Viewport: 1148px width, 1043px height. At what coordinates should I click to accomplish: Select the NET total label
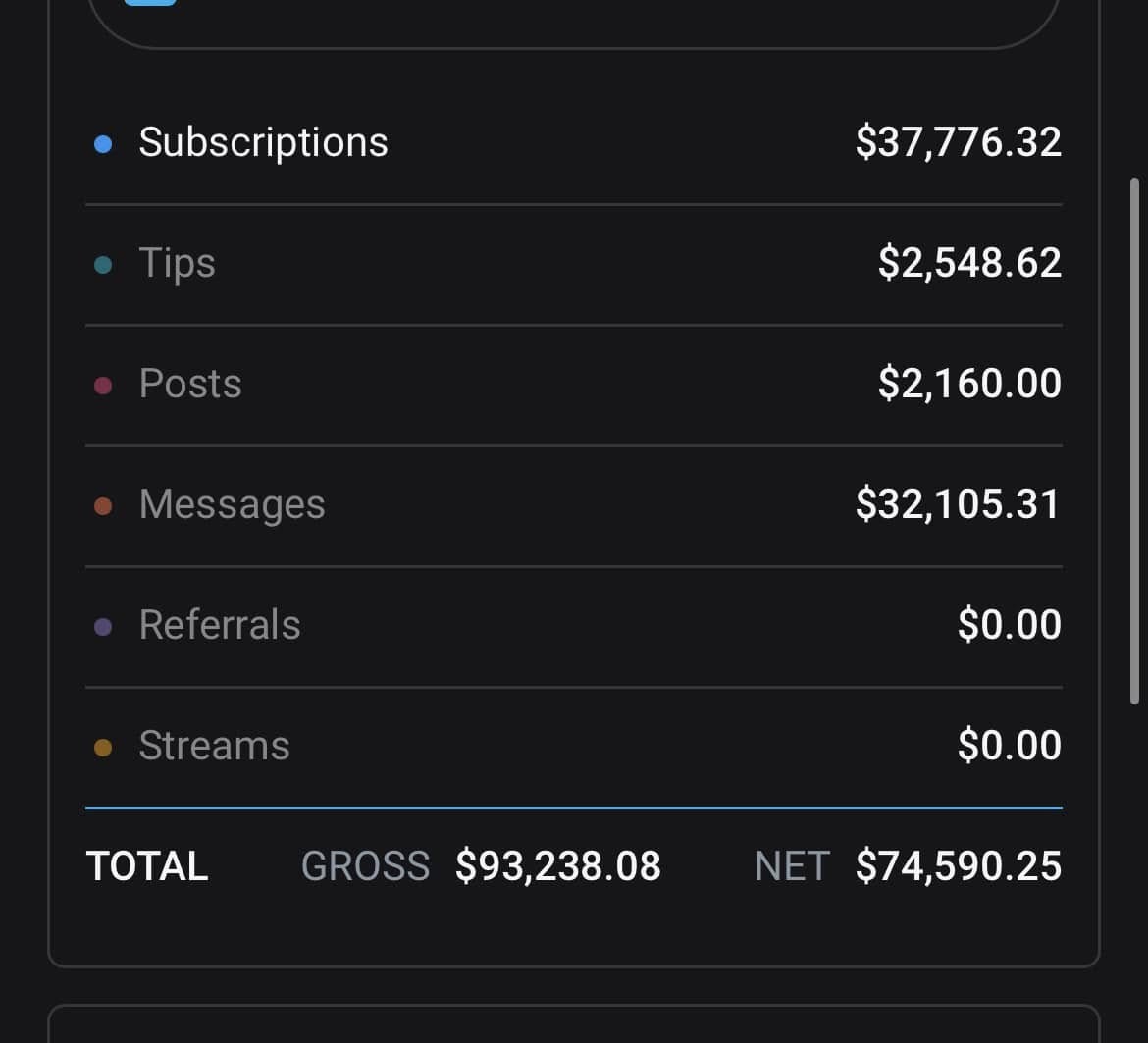click(x=791, y=866)
